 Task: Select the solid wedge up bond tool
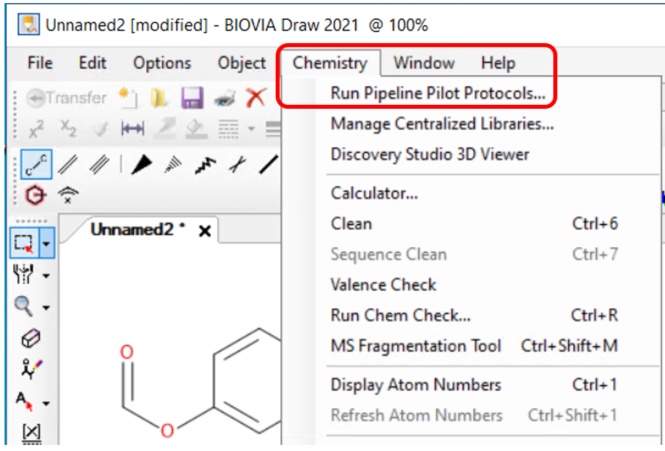click(x=141, y=165)
